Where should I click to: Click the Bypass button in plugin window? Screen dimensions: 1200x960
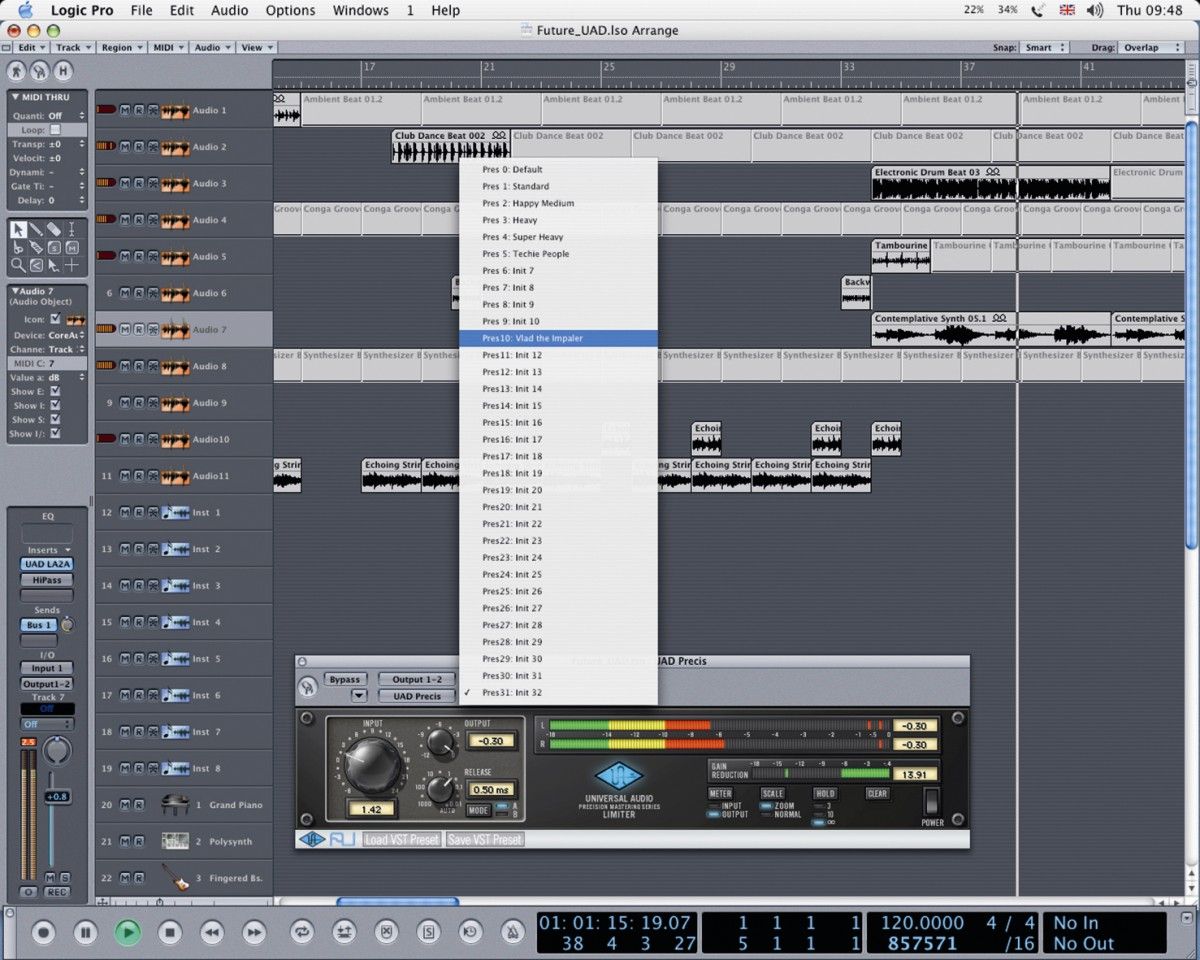click(x=345, y=679)
